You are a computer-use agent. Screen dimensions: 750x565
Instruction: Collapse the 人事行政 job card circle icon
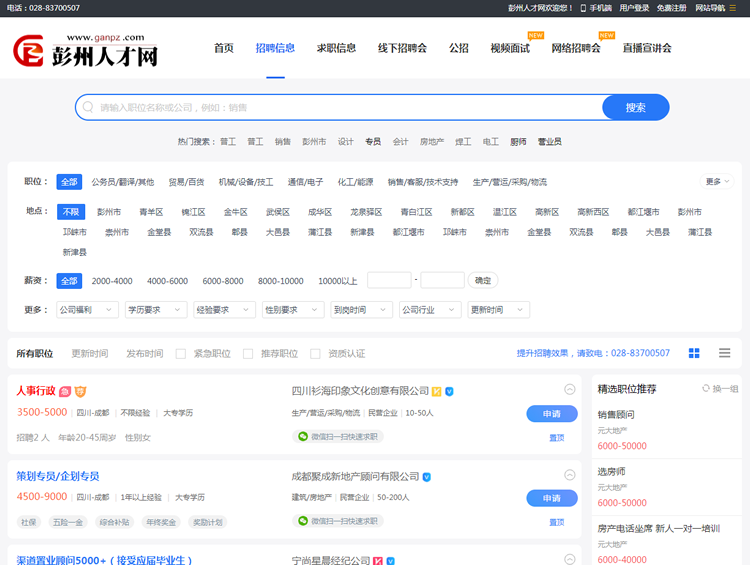[570, 390]
